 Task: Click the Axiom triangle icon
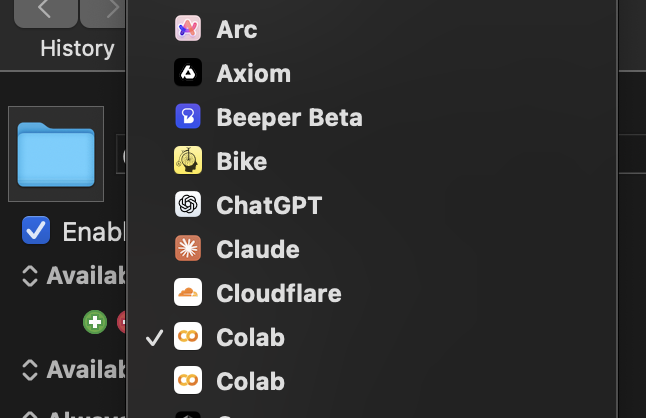pos(188,72)
